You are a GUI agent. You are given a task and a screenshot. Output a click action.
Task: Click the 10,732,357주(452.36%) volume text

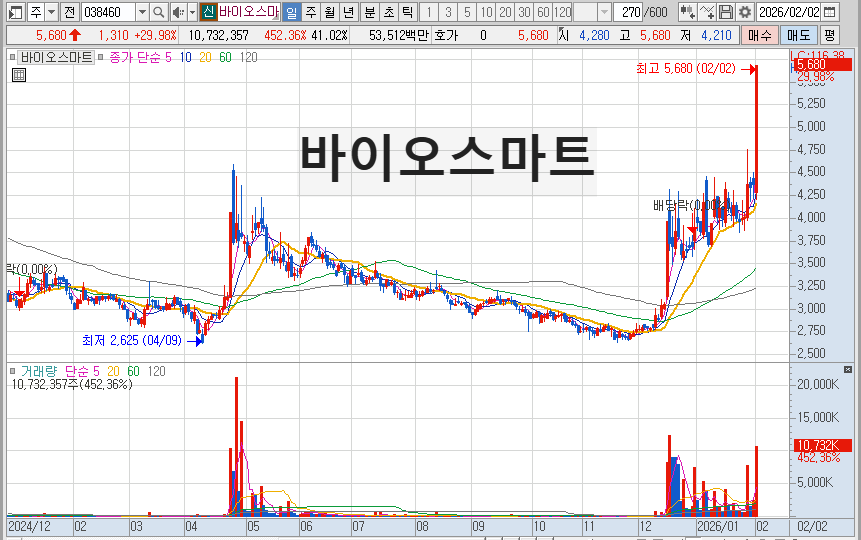72,385
